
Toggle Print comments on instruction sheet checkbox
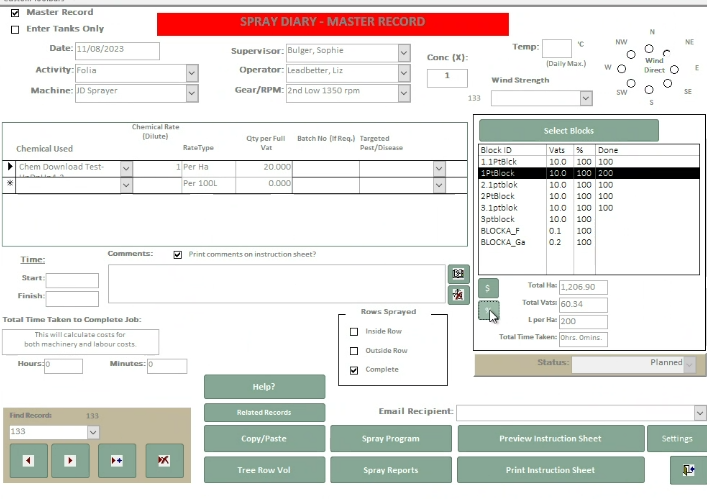click(178, 255)
